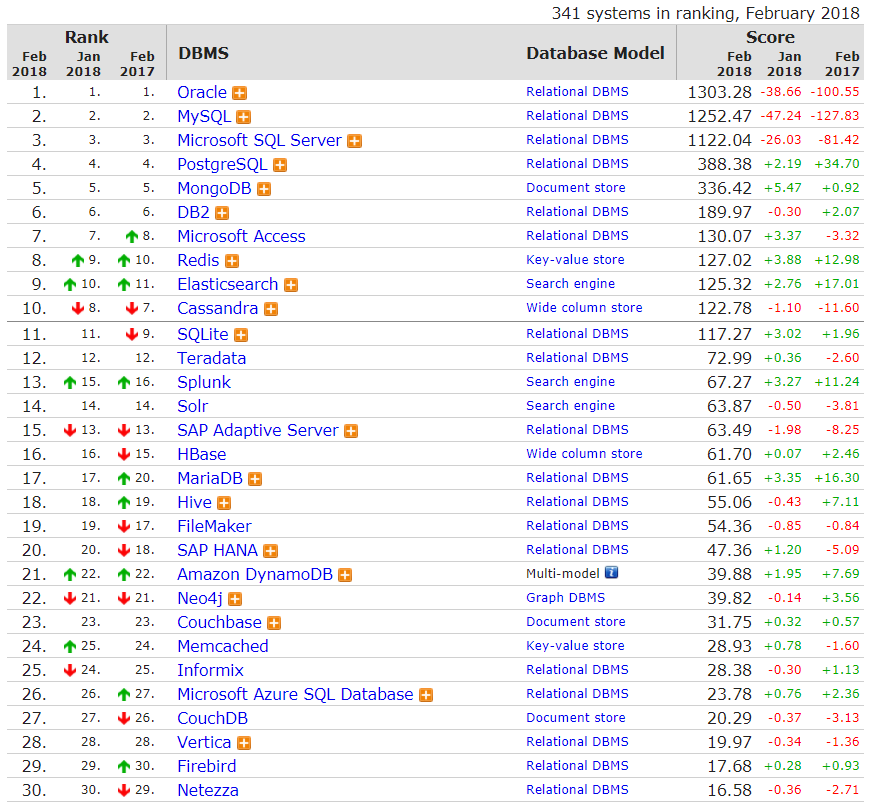Click the plus icon after Elasticsearch
875x804 pixels.
291,285
